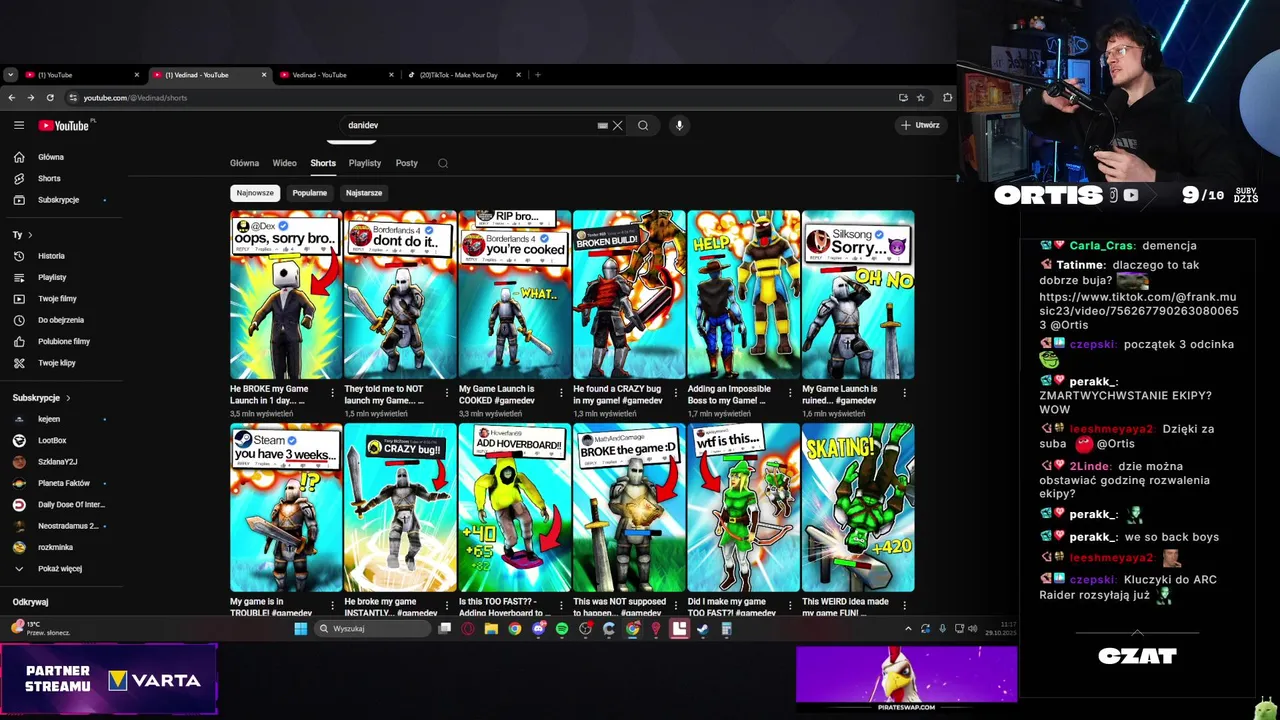This screenshot has height=720, width=1280.
Task: Open the 'oops, sorry bro' short thumbnail
Action: [286, 295]
